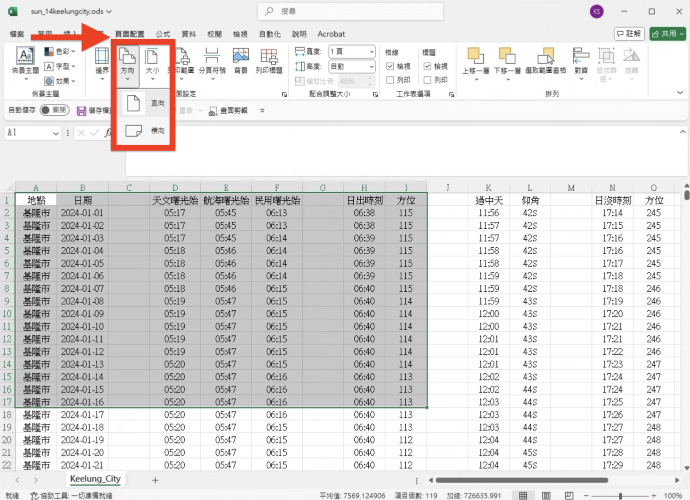The height and width of the screenshot is (500, 690).
Task: Open the Name Box dropdown arrow
Action: click(x=56, y=133)
